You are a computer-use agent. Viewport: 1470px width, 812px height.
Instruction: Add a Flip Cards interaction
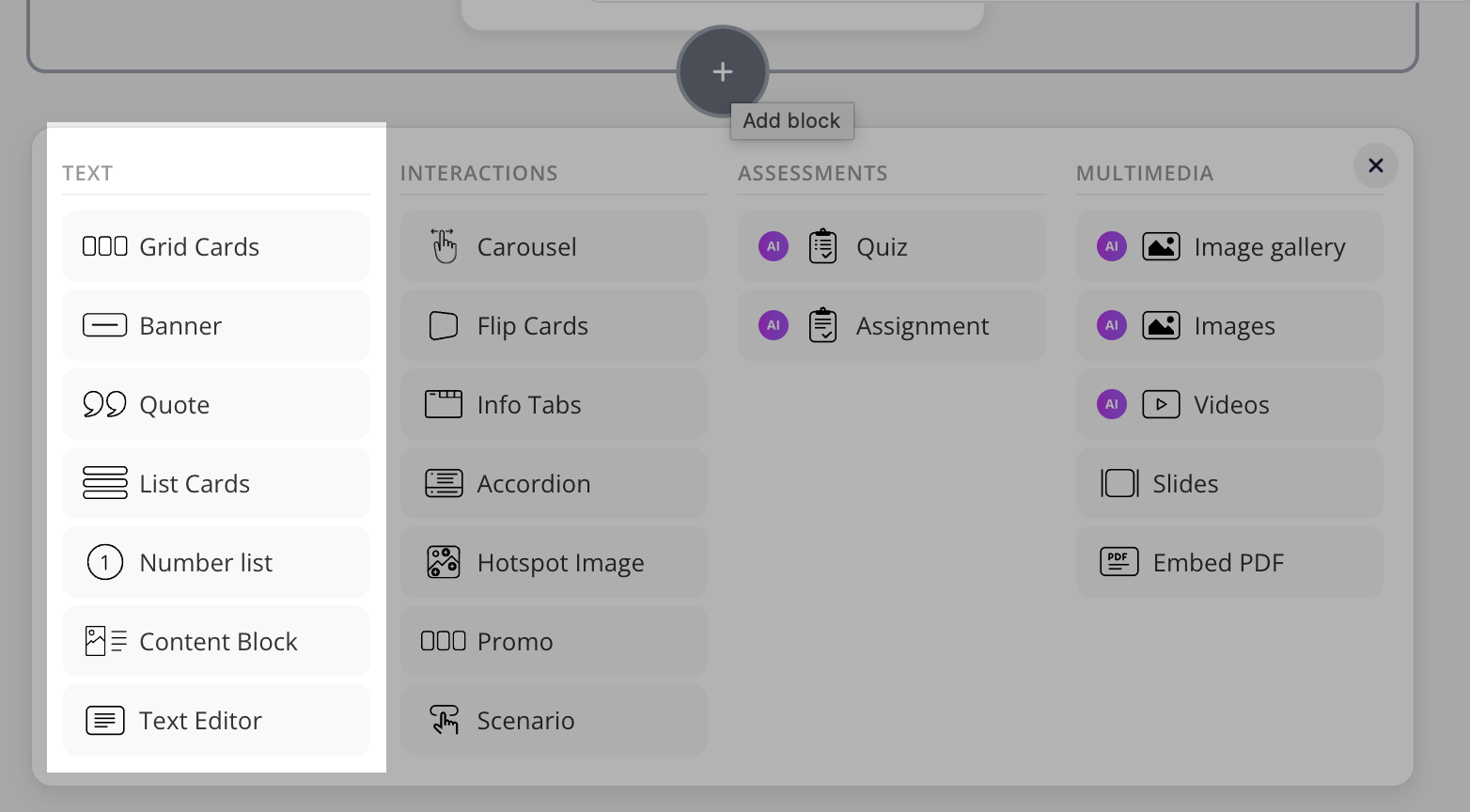[554, 325]
